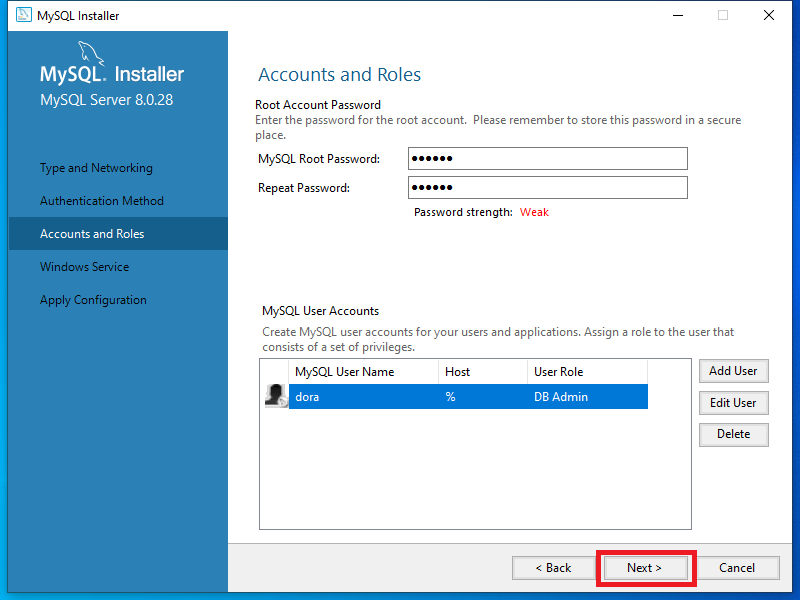Open the Windows Service step
This screenshot has height=600, width=800.
pyautogui.click(x=84, y=267)
